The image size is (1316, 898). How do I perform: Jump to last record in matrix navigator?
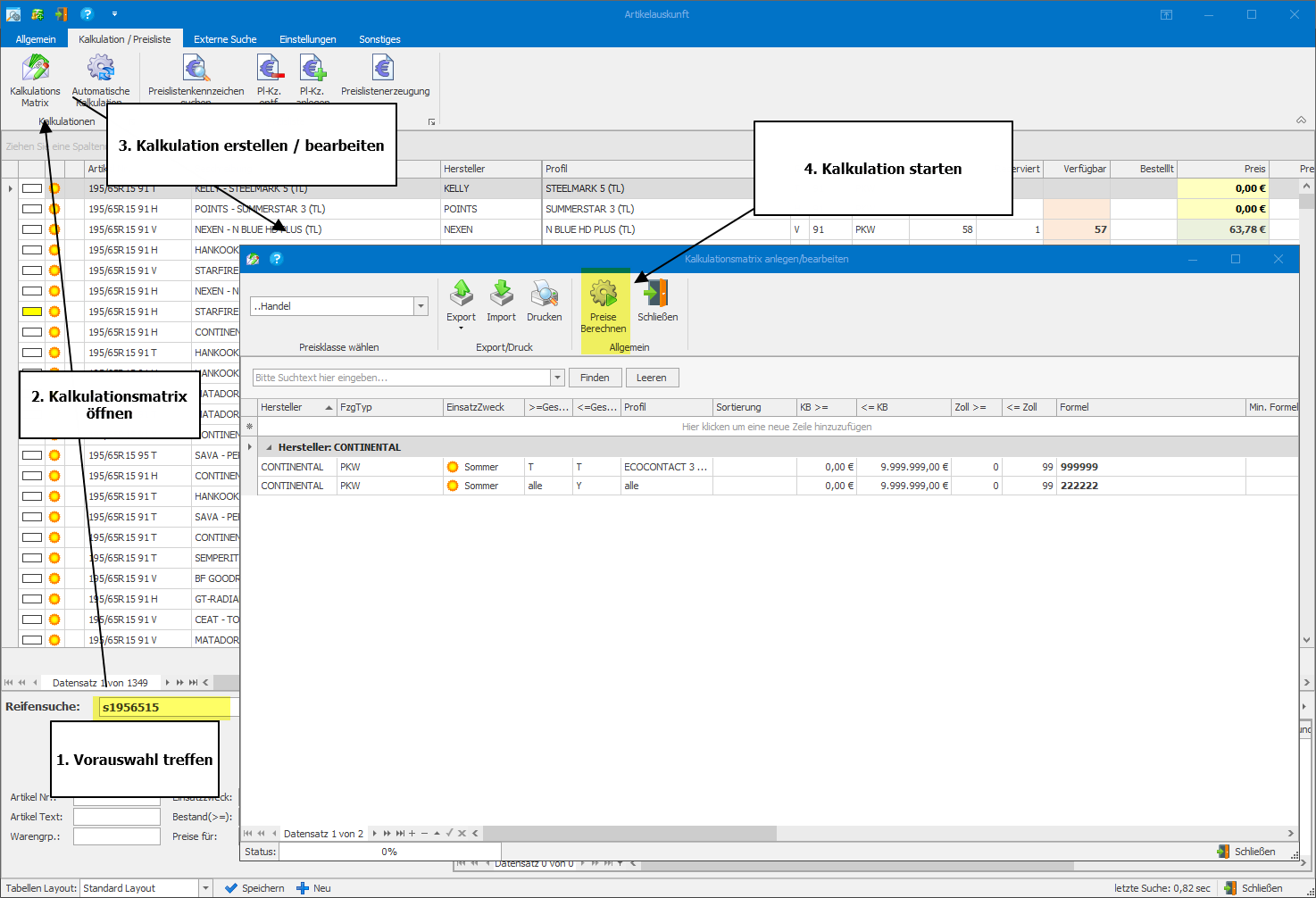coord(400,834)
